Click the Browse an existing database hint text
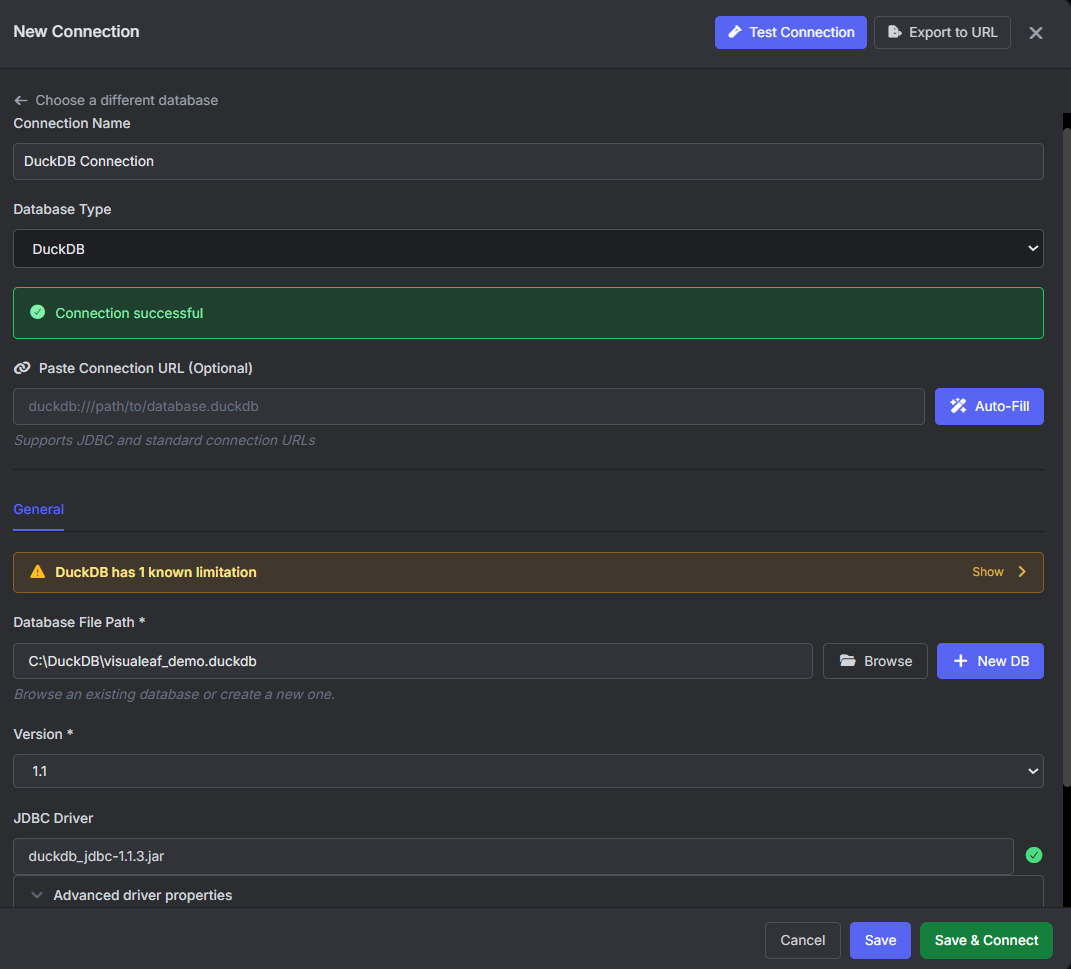 point(174,694)
